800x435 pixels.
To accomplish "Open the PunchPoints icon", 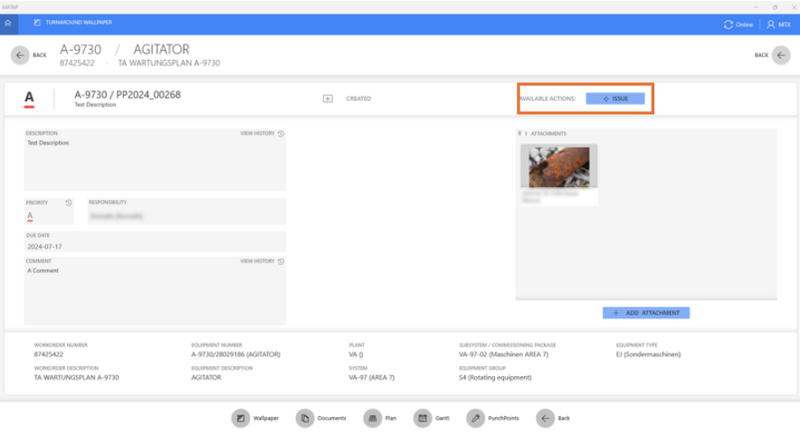I will [x=476, y=418].
